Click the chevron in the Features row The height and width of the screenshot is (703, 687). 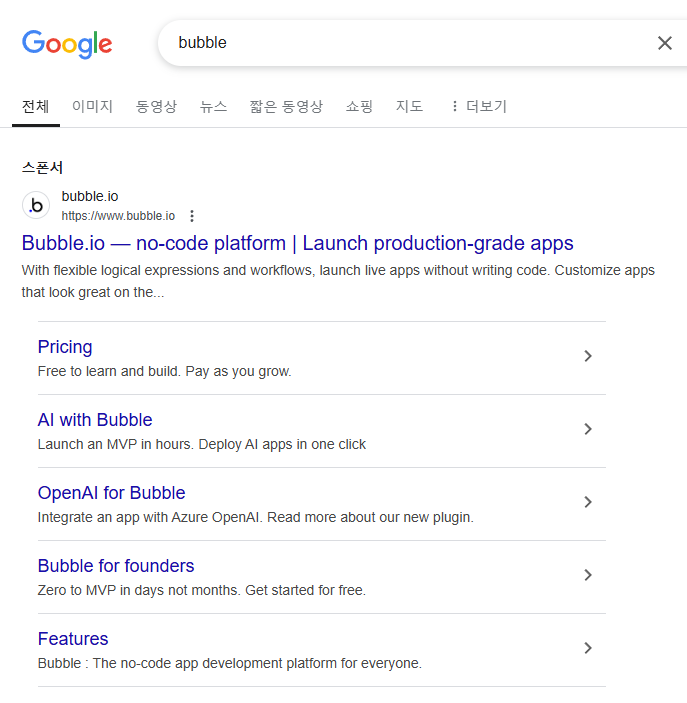[x=588, y=648]
